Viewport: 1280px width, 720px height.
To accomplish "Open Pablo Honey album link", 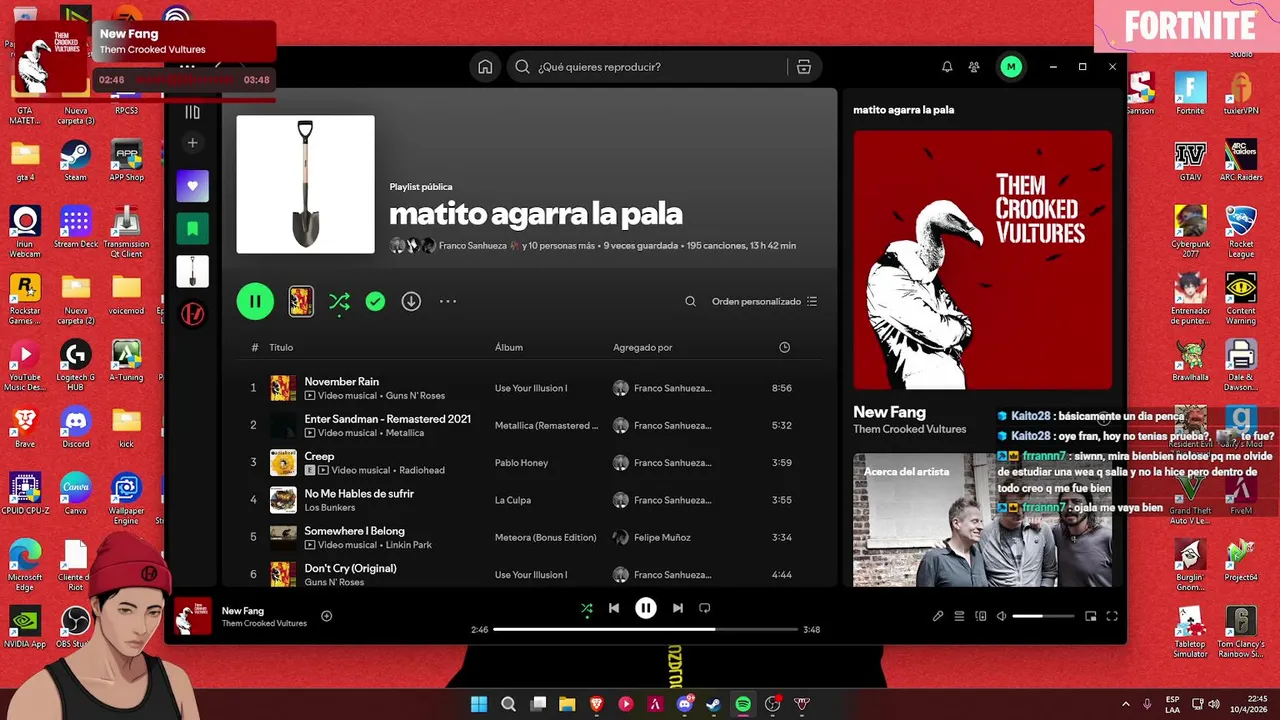I will 521,463.
